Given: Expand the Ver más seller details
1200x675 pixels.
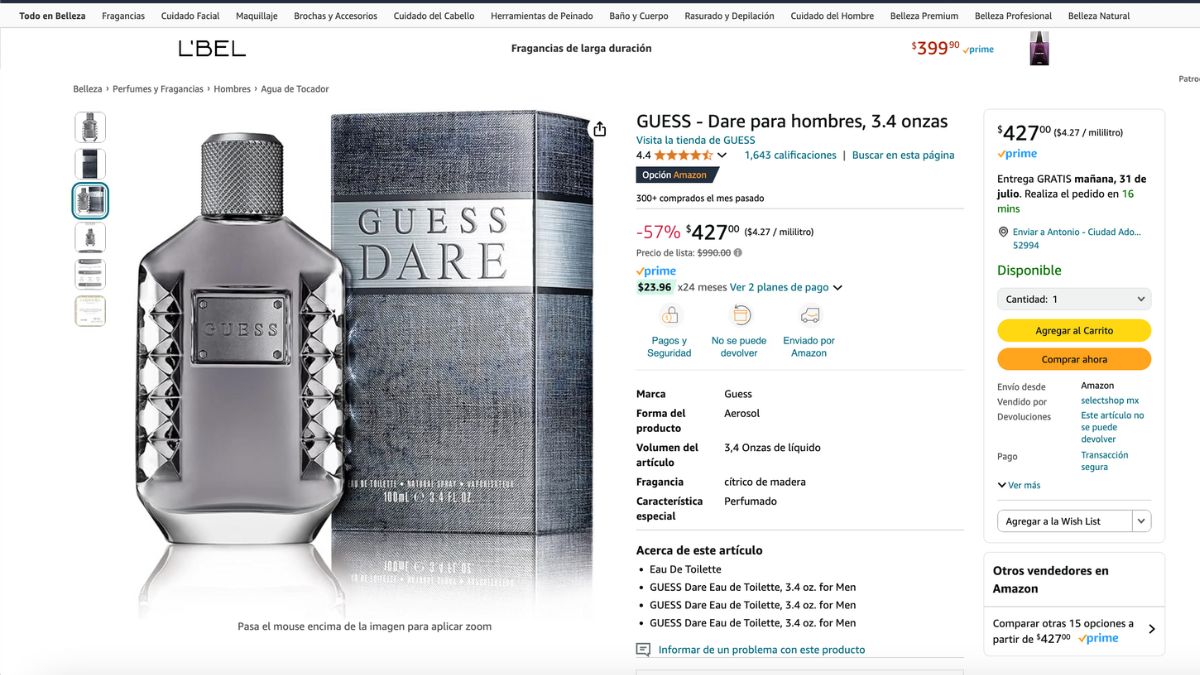Looking at the screenshot, I should pos(1019,485).
